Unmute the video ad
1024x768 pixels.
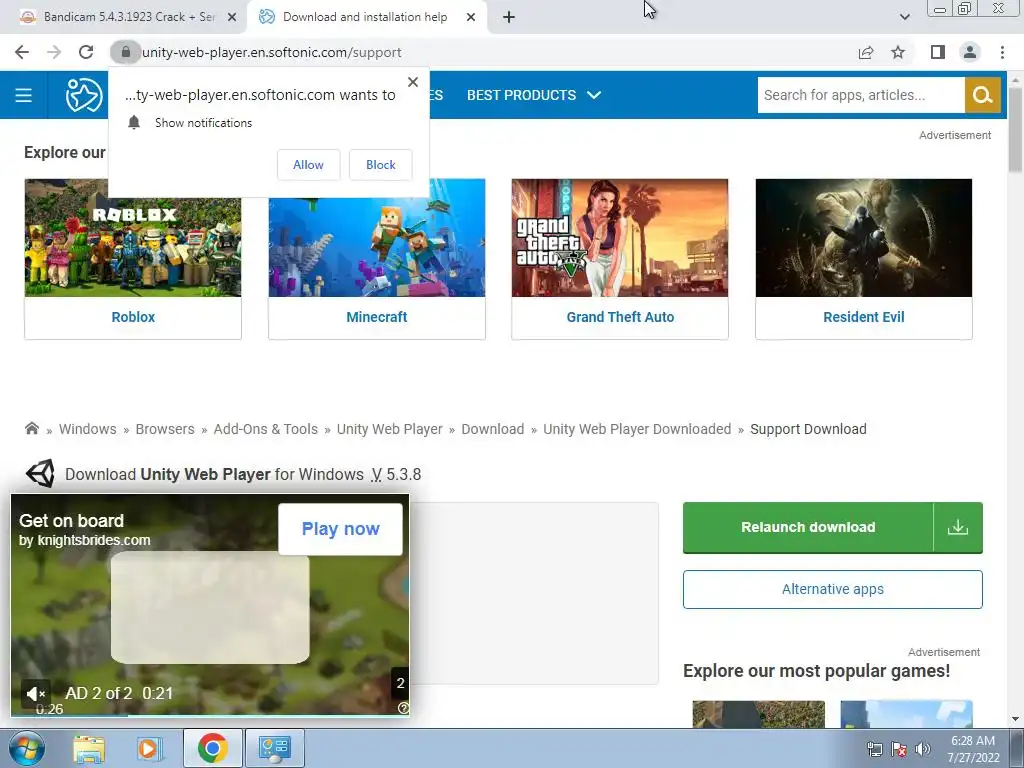(36, 694)
